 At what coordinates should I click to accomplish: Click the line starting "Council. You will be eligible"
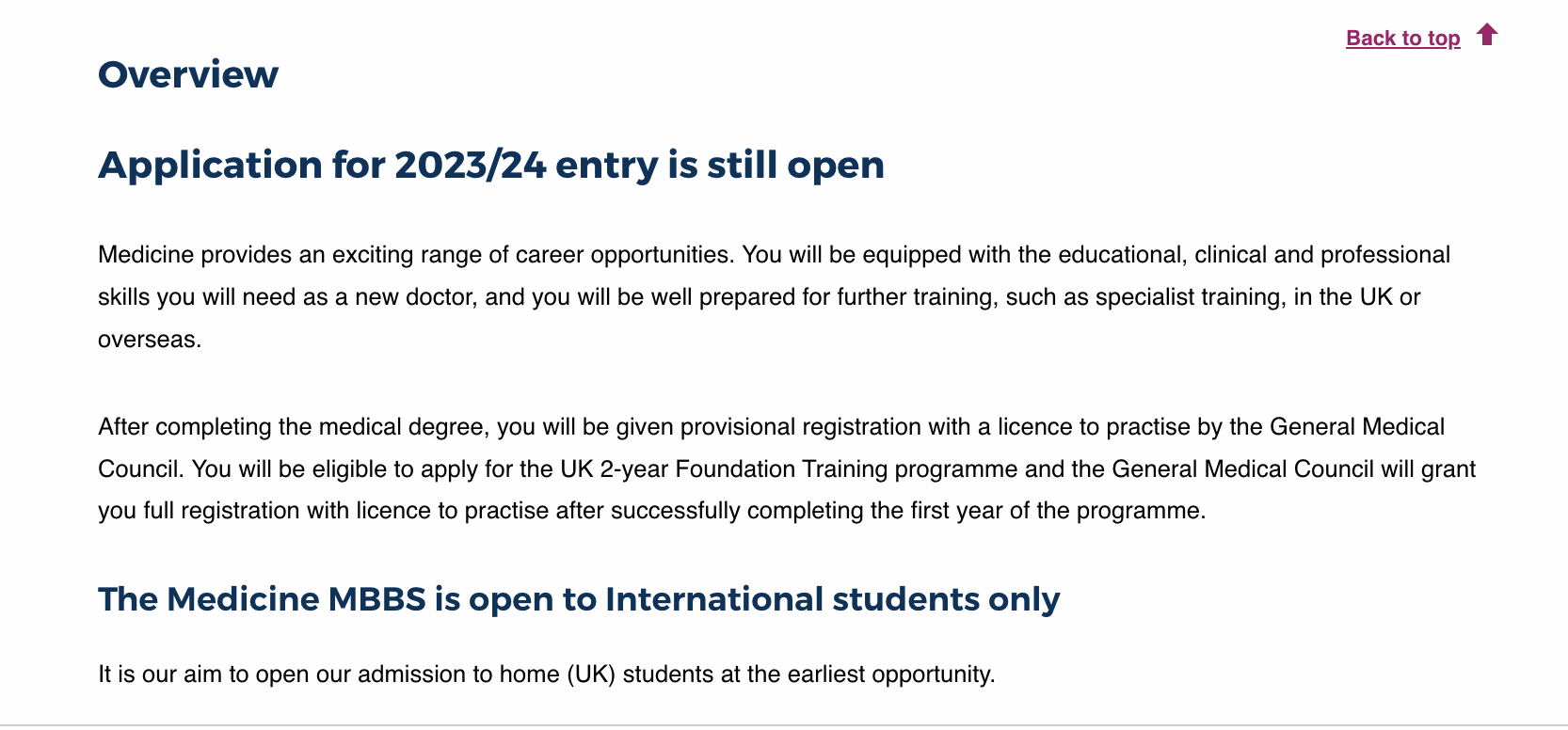[x=787, y=469]
